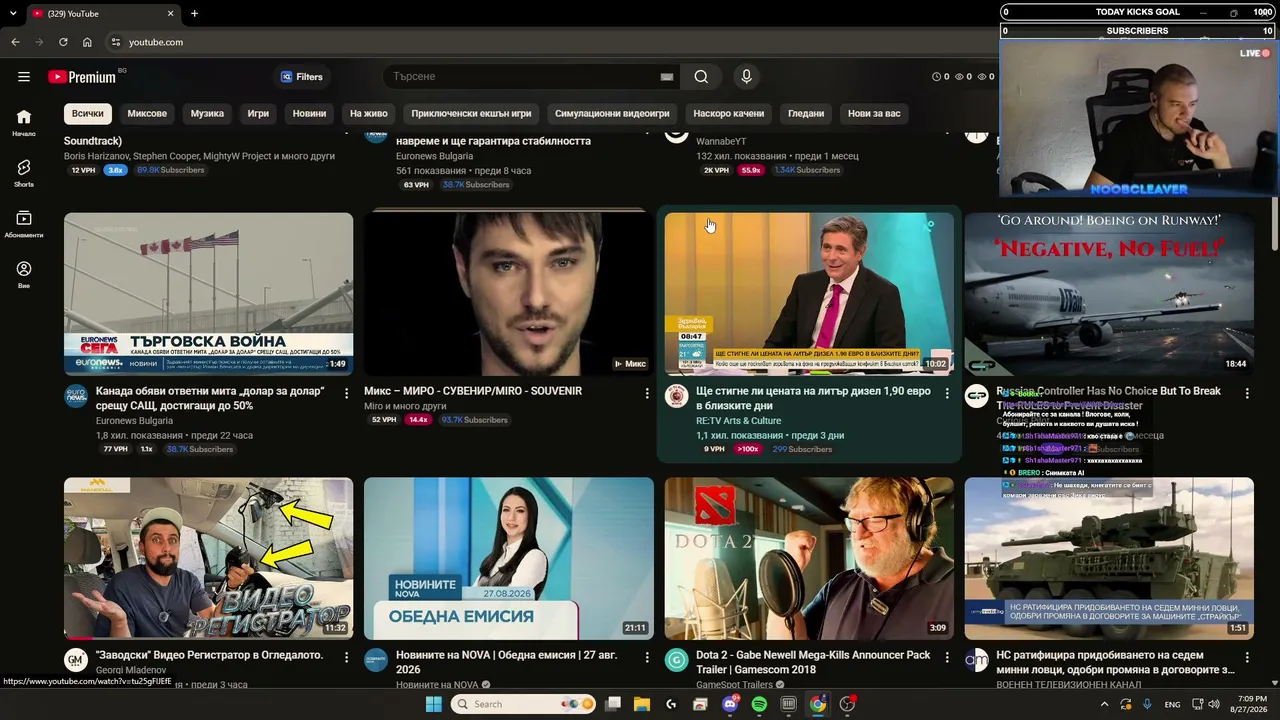Select the Гледани filter chip

[x=806, y=113]
